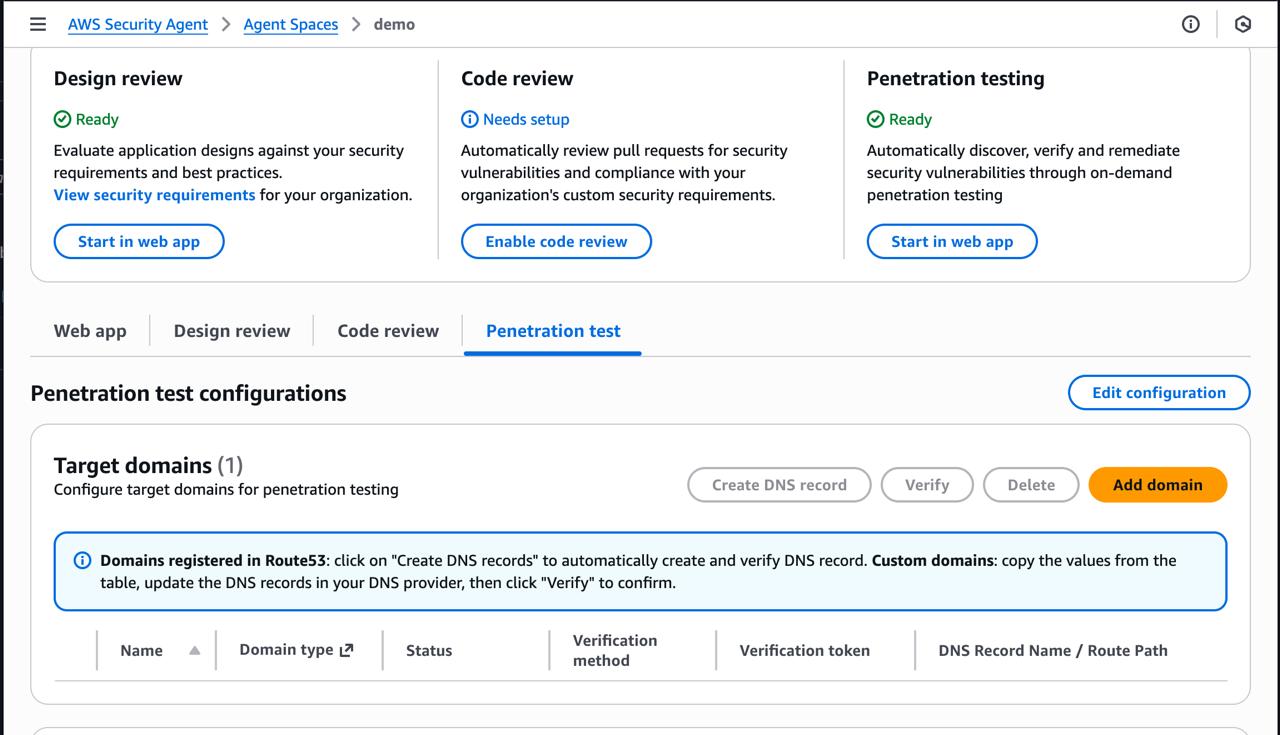
Task: Navigate to Agent Spaces breadcrumb
Action: pyautogui.click(x=290, y=24)
